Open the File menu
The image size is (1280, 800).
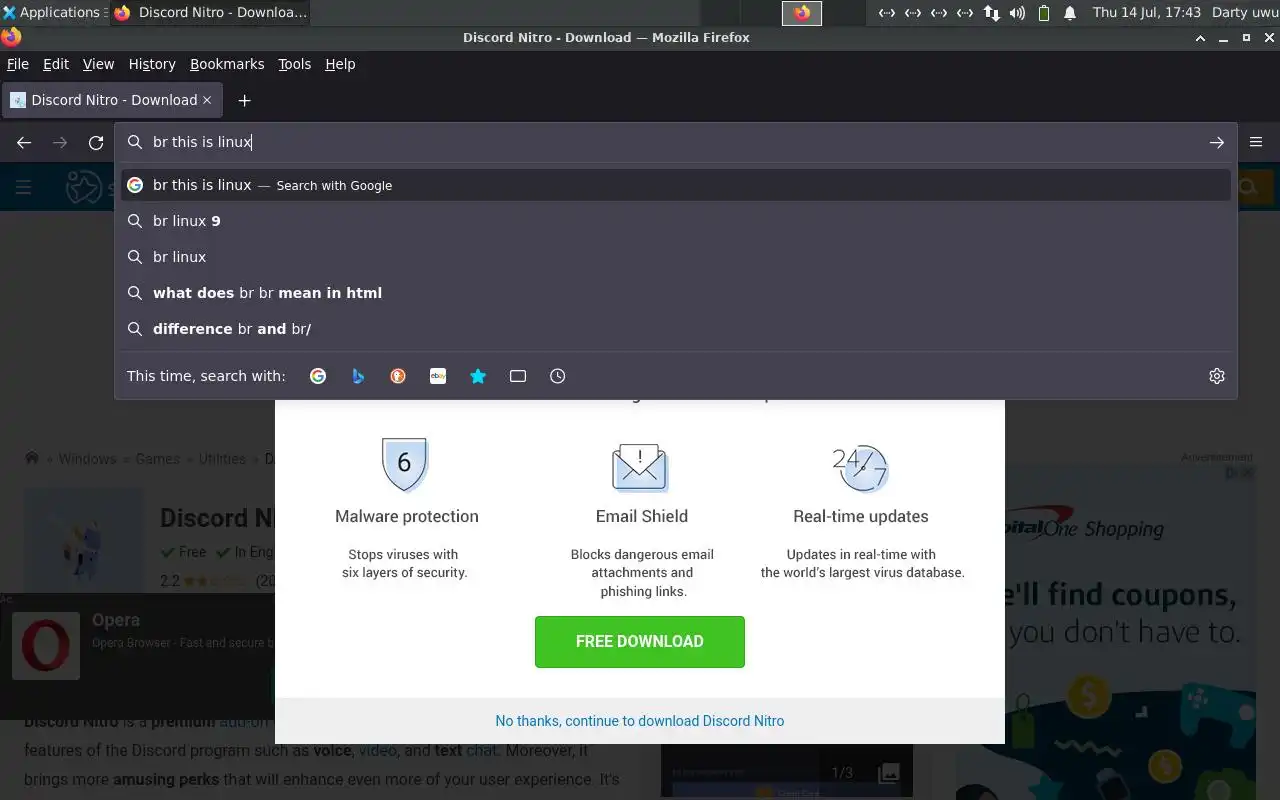click(x=18, y=64)
